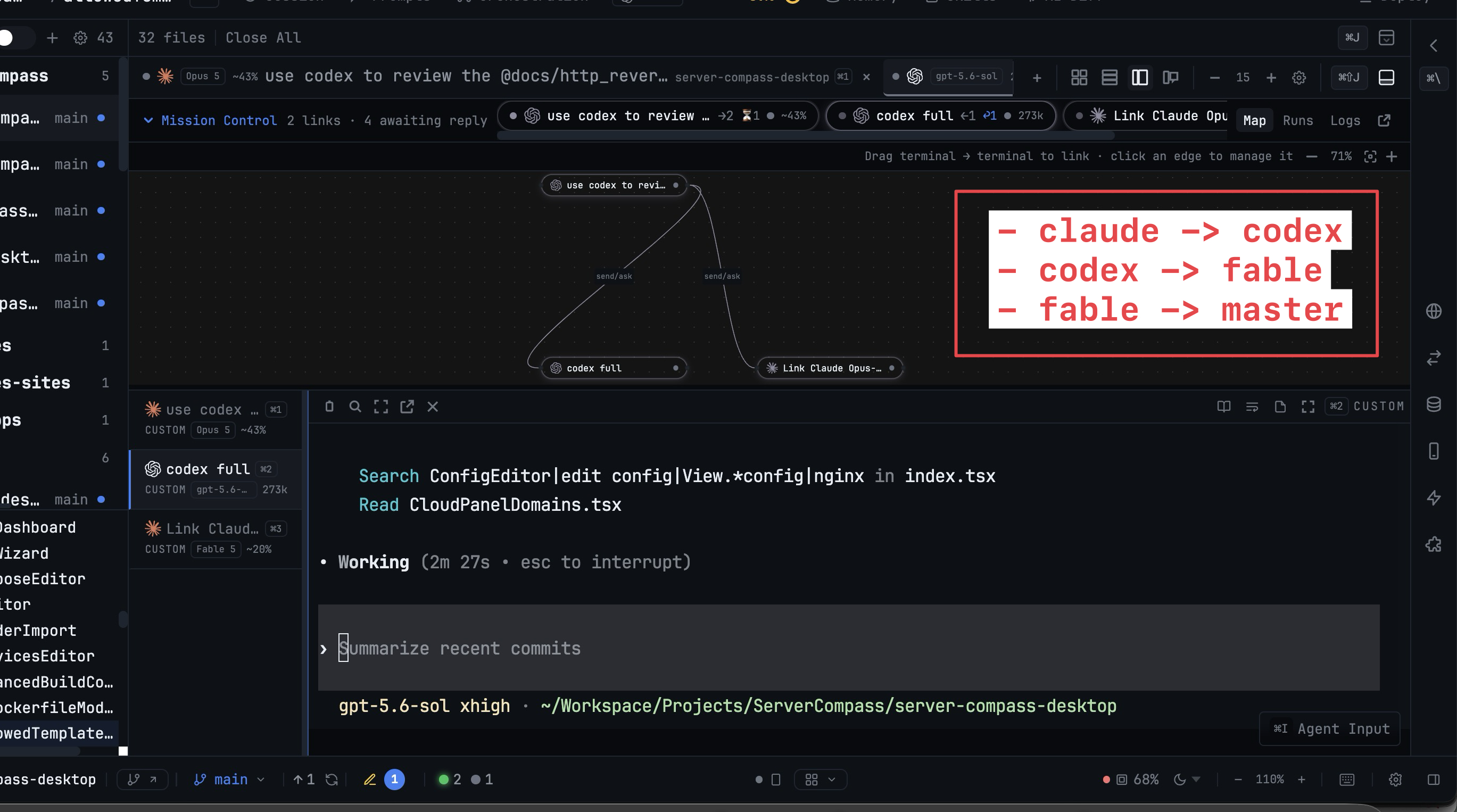Open the swap arrows icon in right sidebar

[1433, 358]
